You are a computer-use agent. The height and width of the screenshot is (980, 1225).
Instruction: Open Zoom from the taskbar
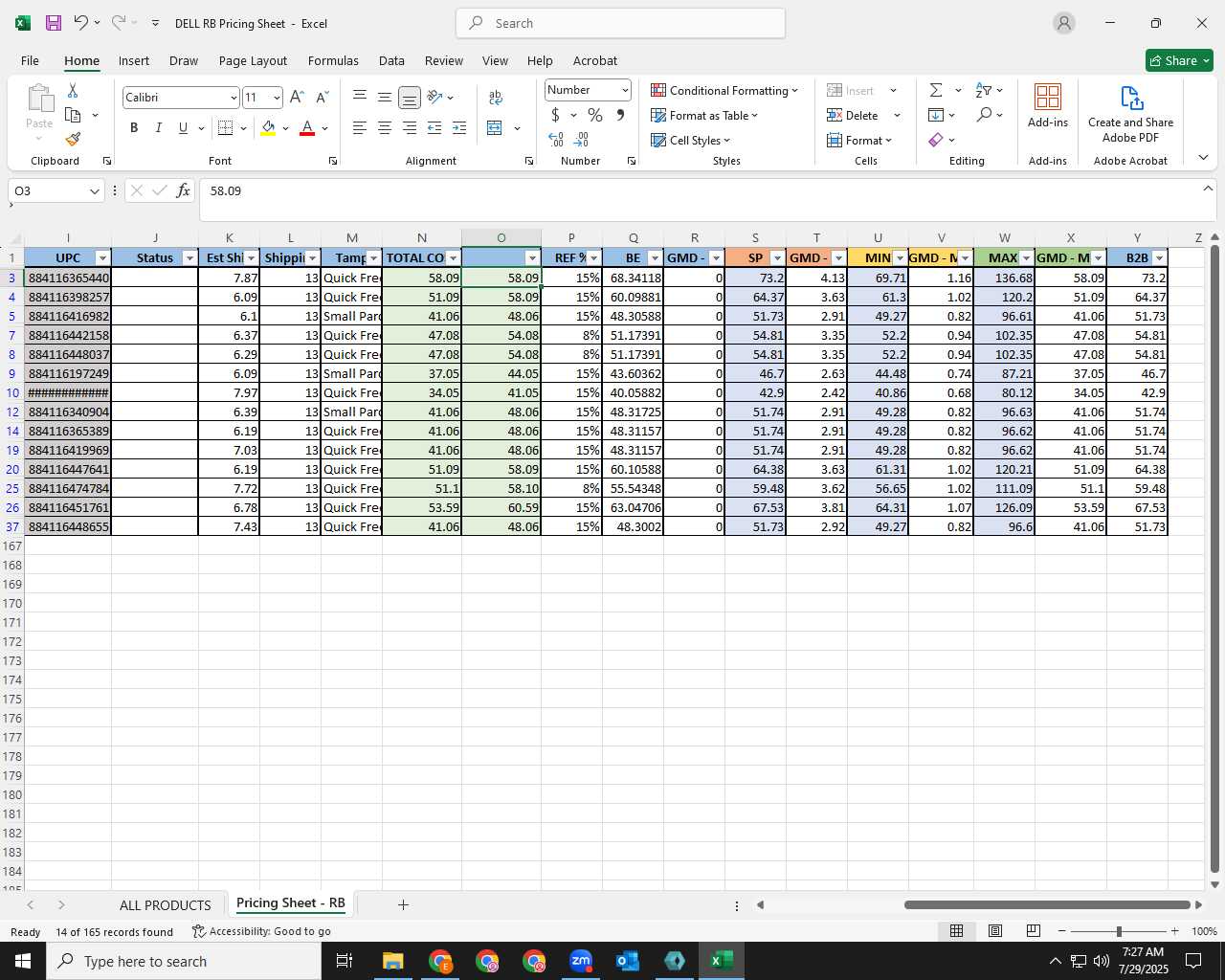[x=581, y=961]
